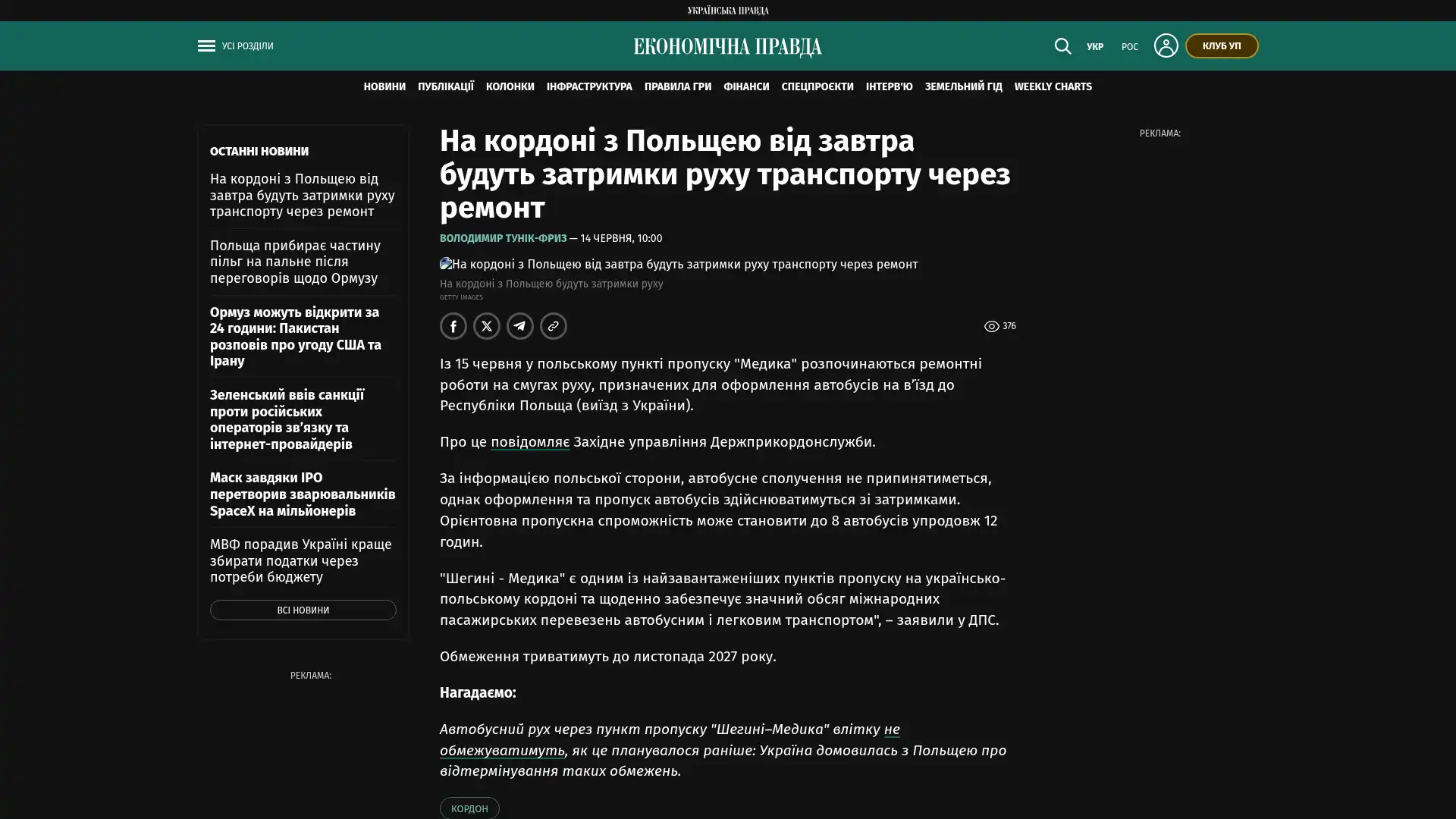Open the article image thumbnail
This screenshot has width=1456, height=819.
tap(679, 265)
